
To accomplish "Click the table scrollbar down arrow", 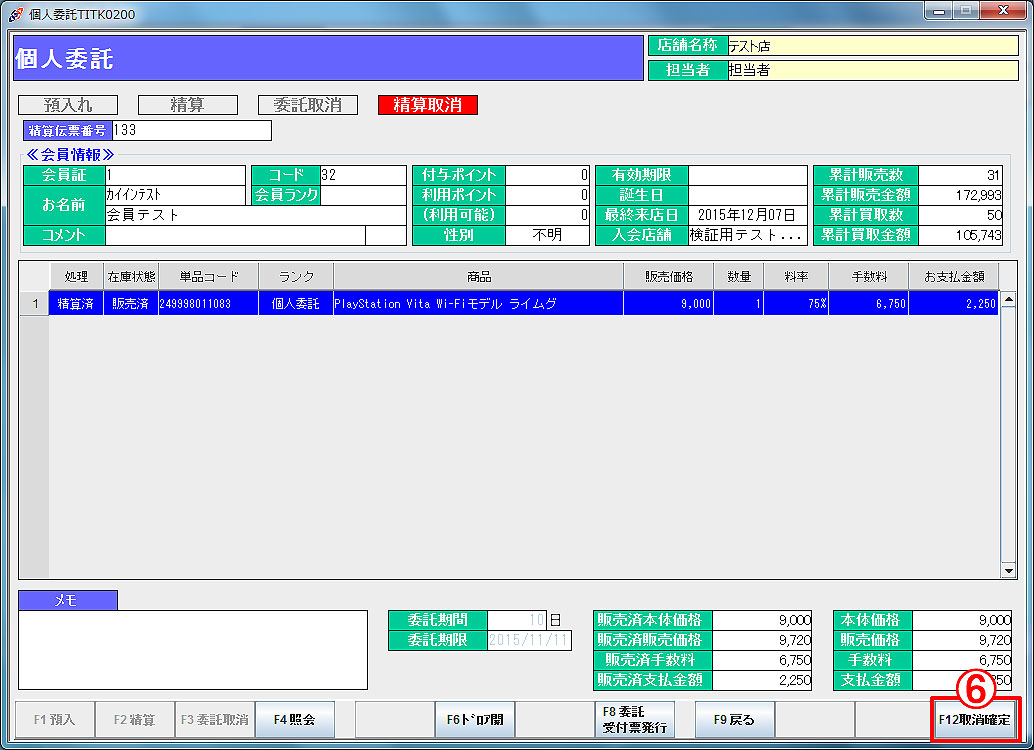I will 1008,570.
